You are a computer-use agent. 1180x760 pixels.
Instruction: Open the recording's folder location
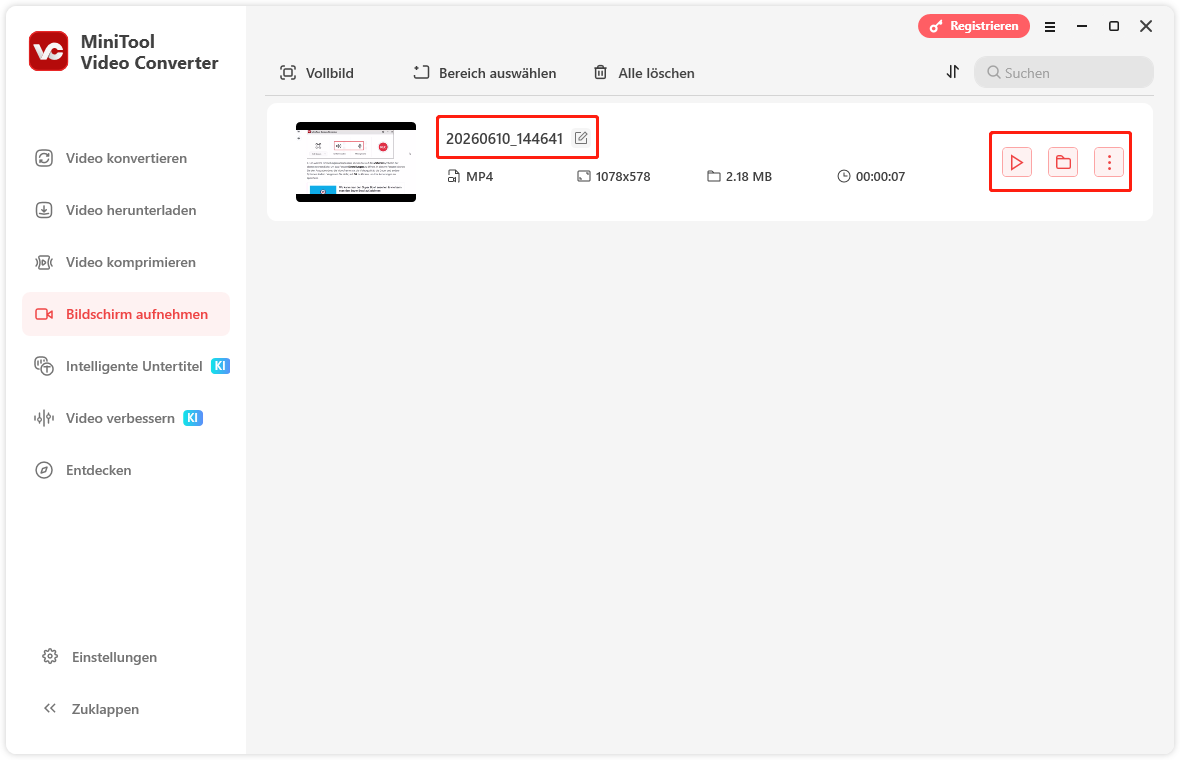pyautogui.click(x=1063, y=162)
